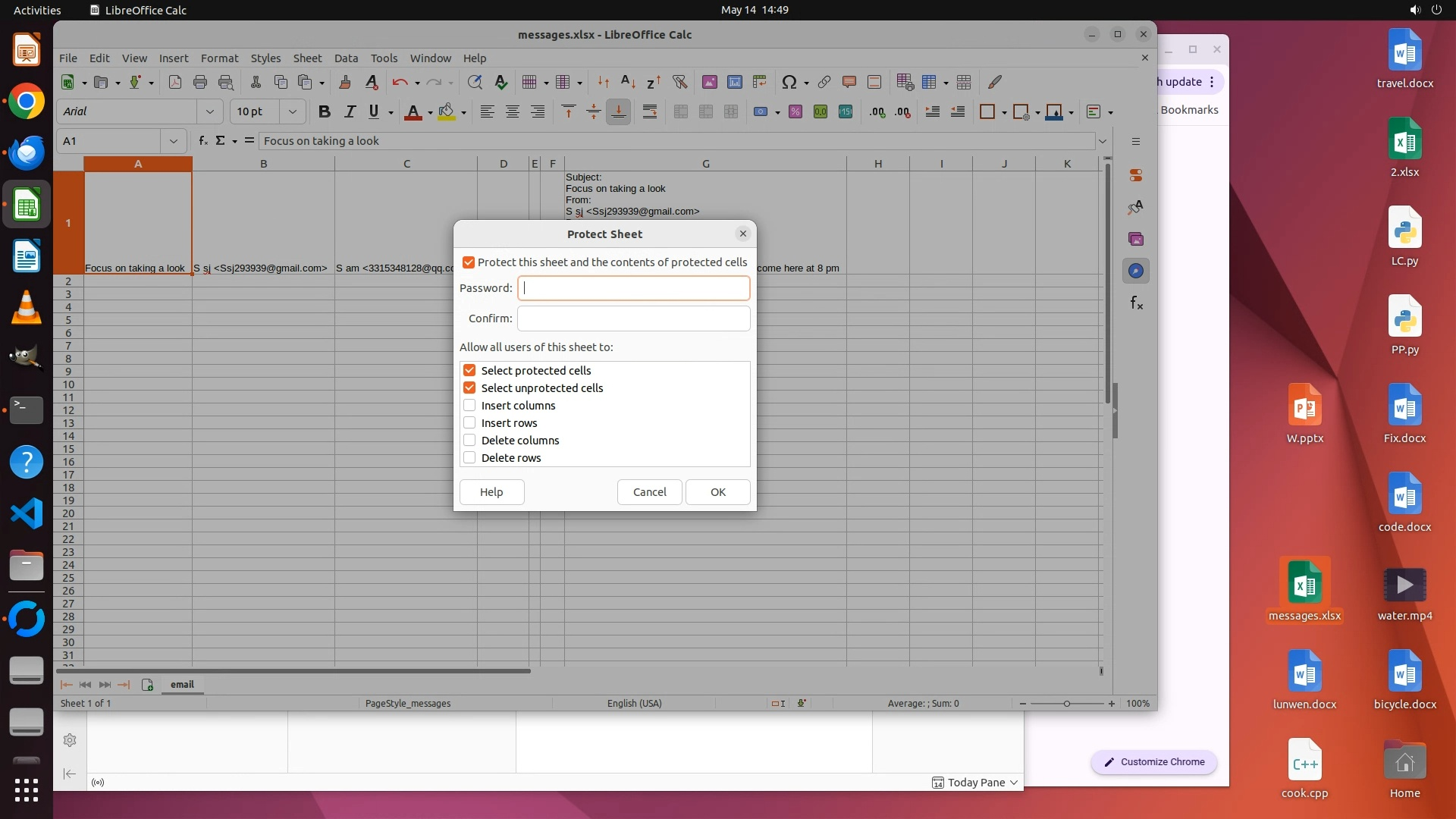The image size is (1456, 819).
Task: Open the font size dropdown
Action: click(x=292, y=112)
